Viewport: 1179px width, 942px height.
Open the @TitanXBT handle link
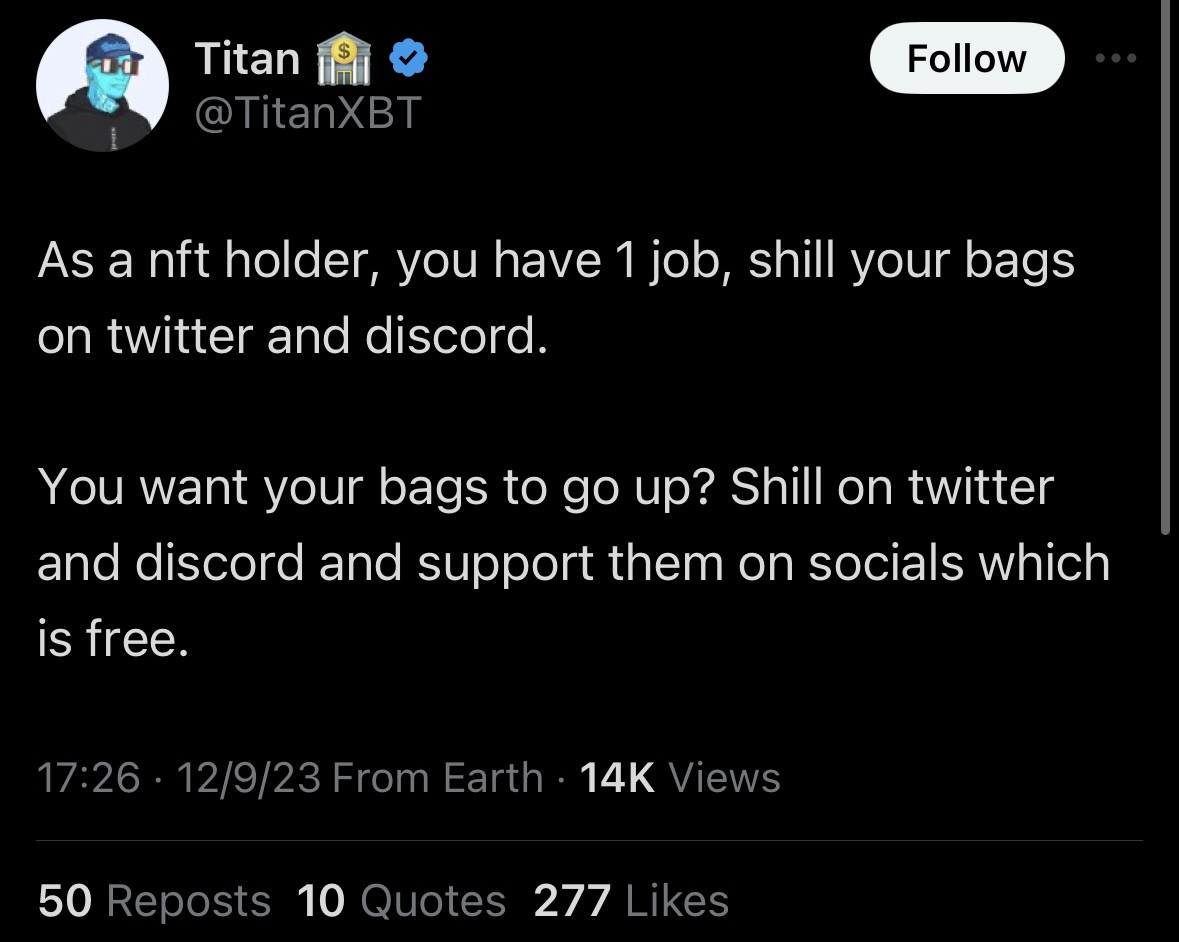pyautogui.click(x=308, y=113)
